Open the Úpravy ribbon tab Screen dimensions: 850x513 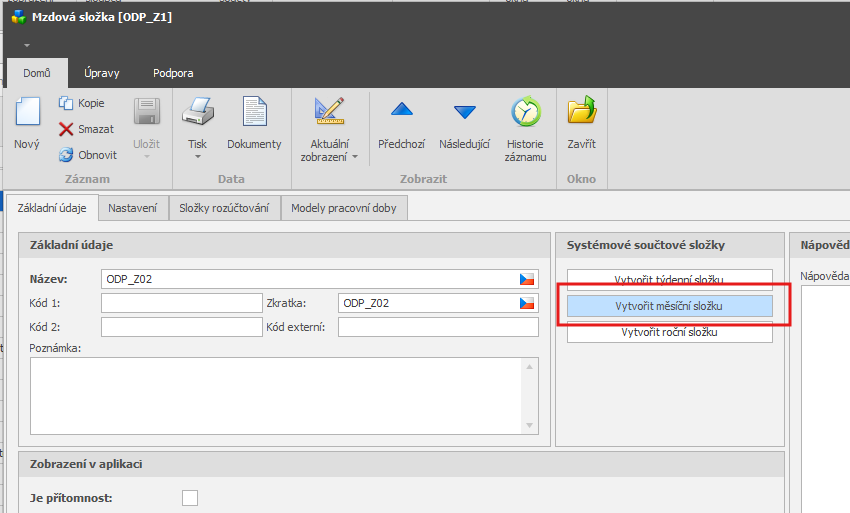click(102, 73)
